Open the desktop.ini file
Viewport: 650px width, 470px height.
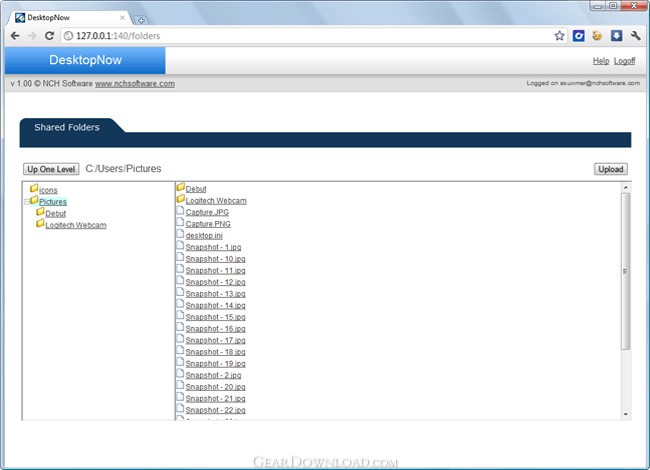[204, 235]
